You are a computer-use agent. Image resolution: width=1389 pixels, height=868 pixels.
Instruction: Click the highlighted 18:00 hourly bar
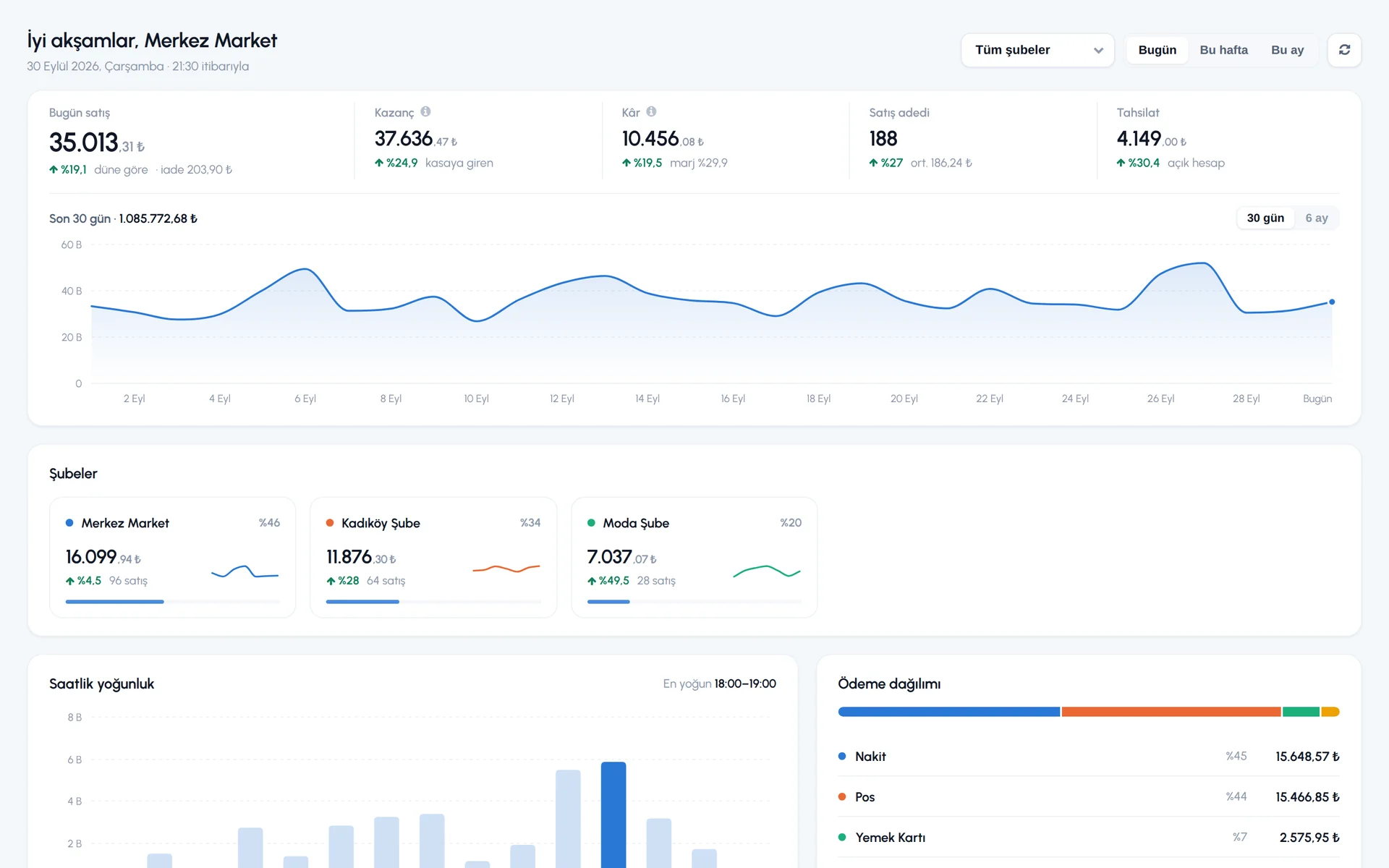(613, 814)
